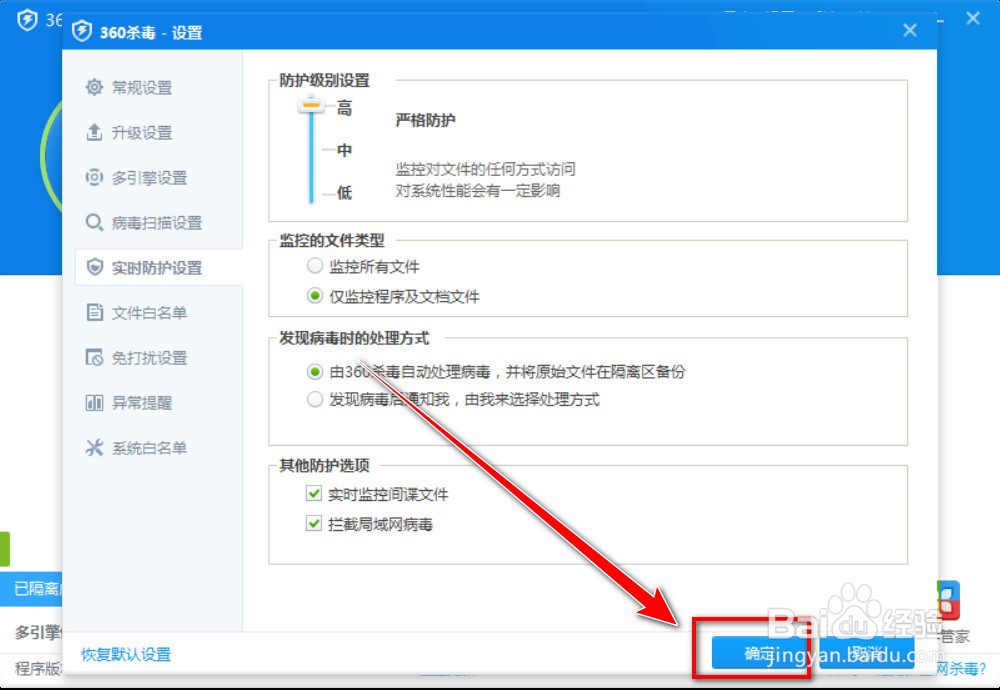Click the 多引擎设置 icon
The width and height of the screenshot is (1000, 690).
pyautogui.click(x=94, y=177)
